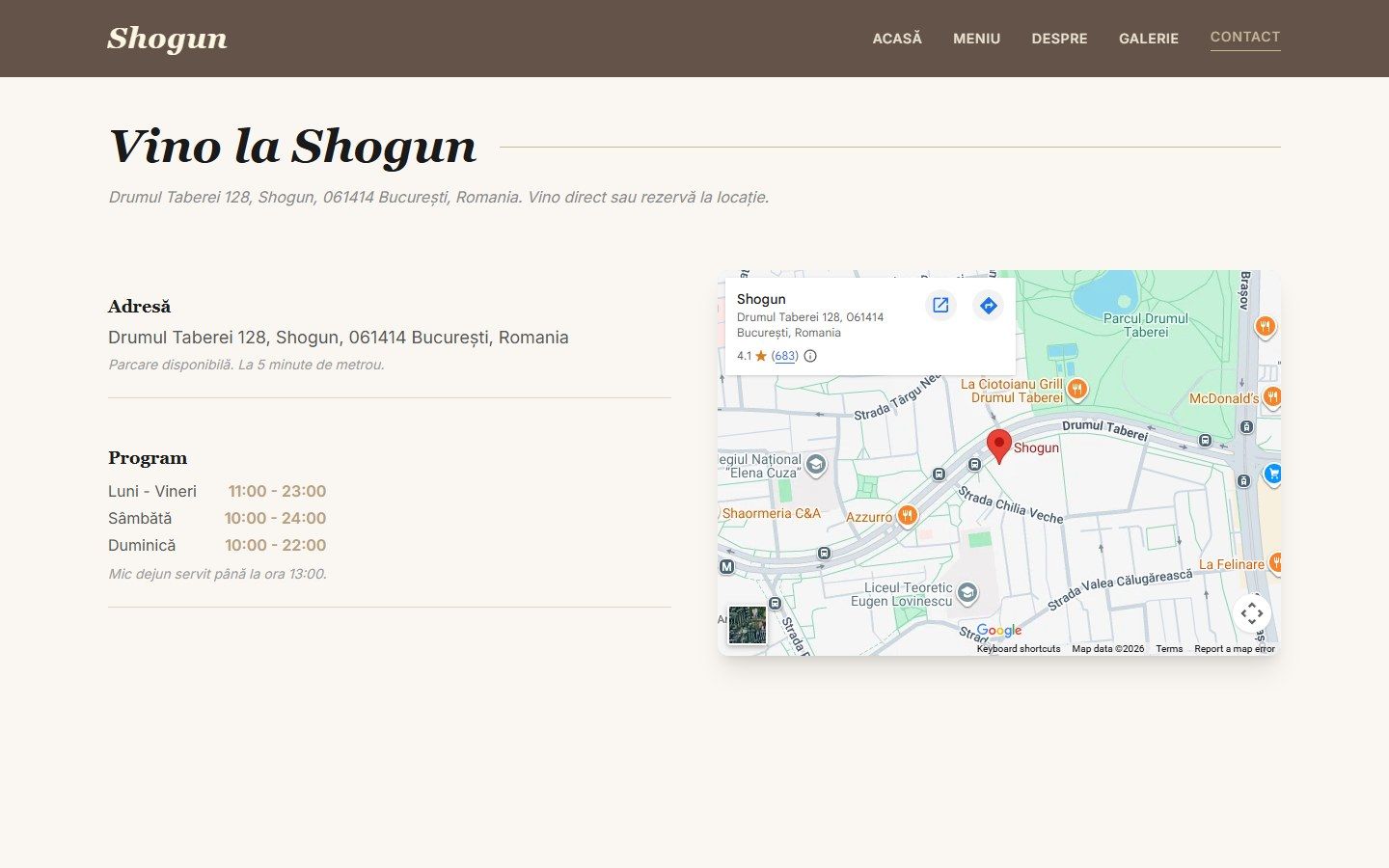Click the Shaormeria C&A map label
The image size is (1389, 868).
coord(772,513)
